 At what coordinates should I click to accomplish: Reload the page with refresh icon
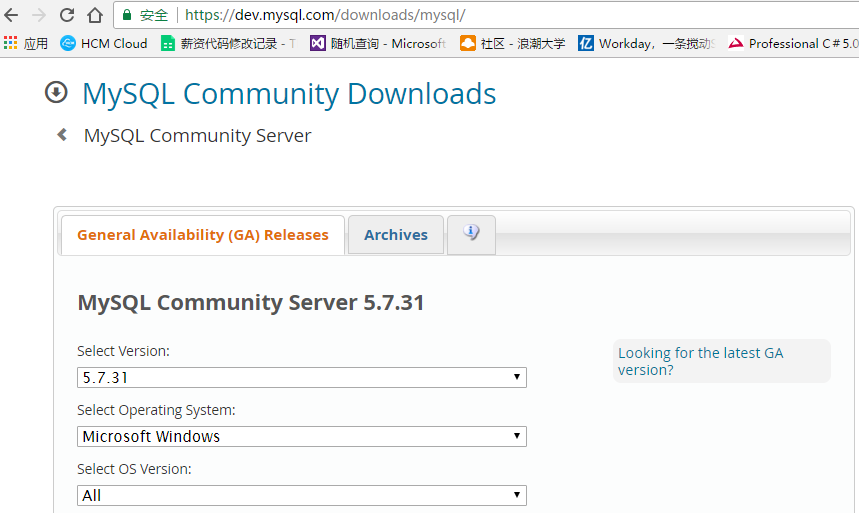tap(67, 15)
